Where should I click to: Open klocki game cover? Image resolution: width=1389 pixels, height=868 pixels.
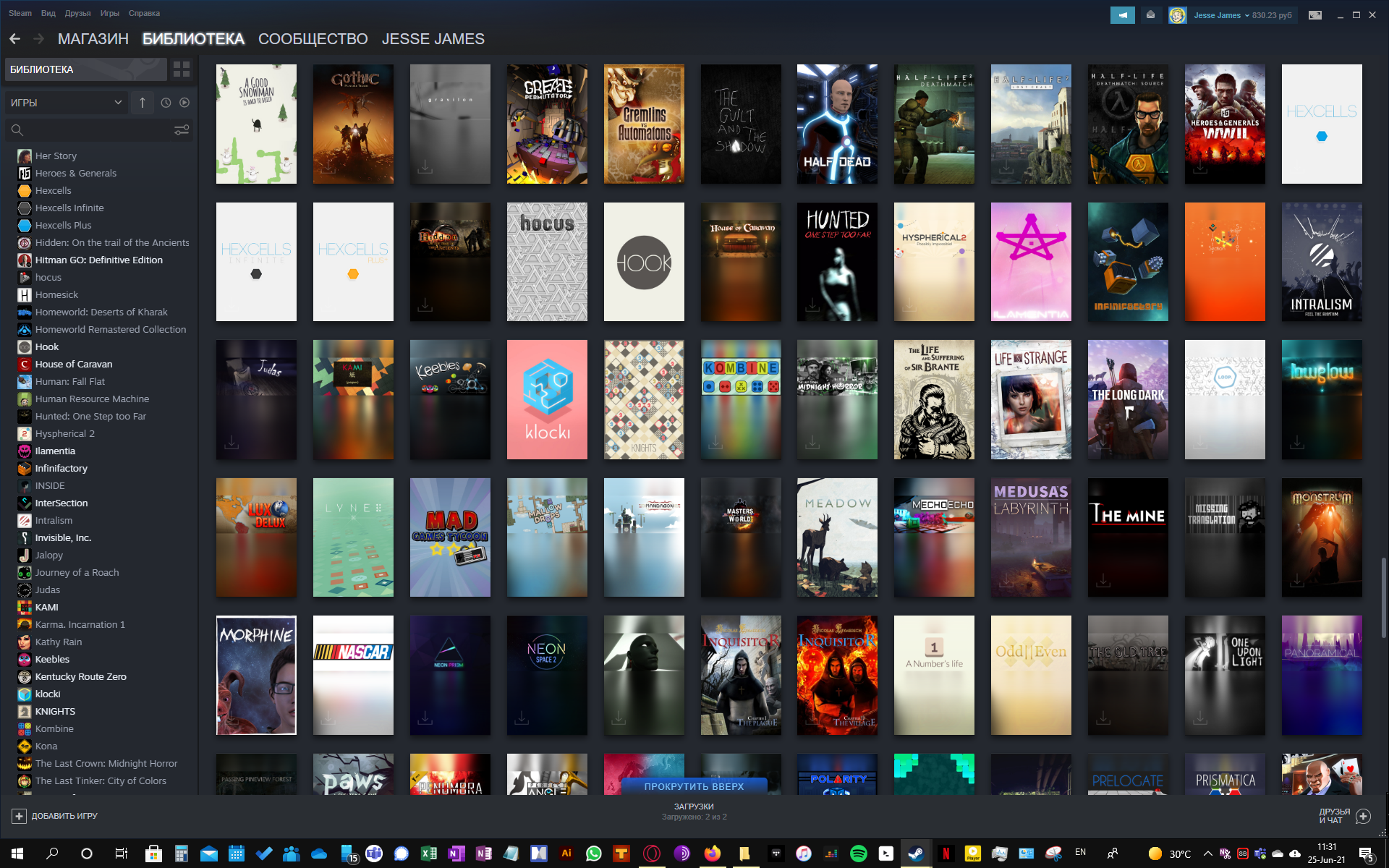click(547, 400)
